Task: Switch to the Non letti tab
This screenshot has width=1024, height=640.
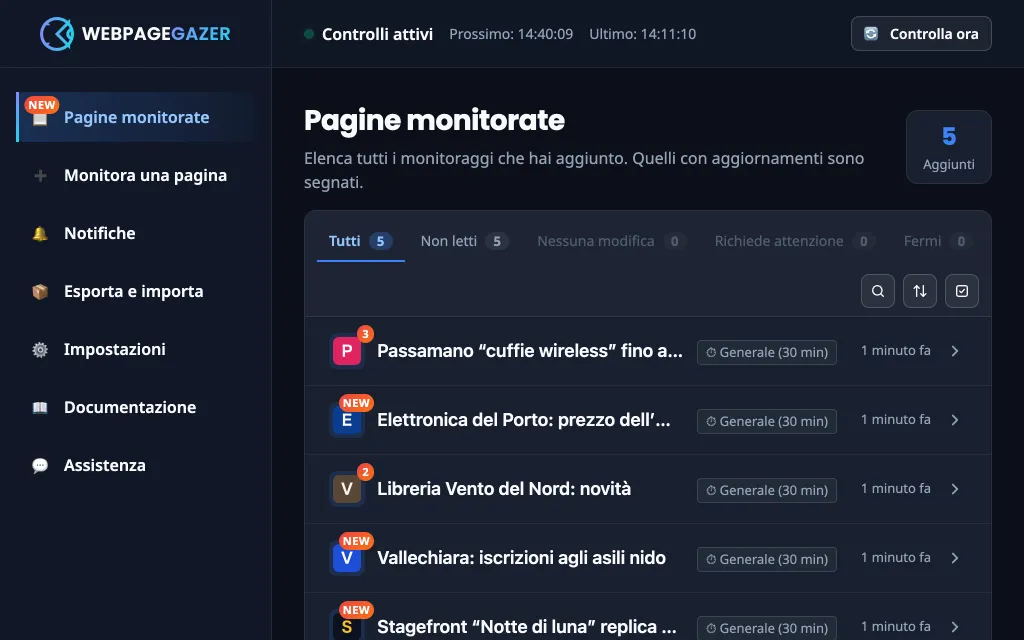Action: [464, 241]
